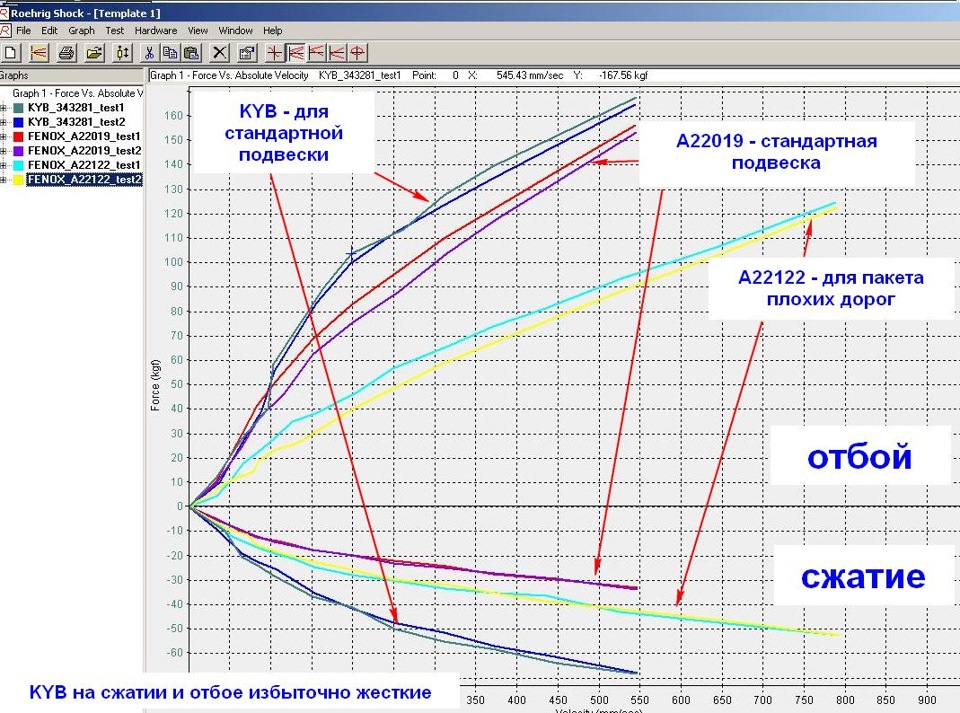
Task: Click the Roehrig Shock title bar icon
Action: pyautogui.click(x=4, y=12)
